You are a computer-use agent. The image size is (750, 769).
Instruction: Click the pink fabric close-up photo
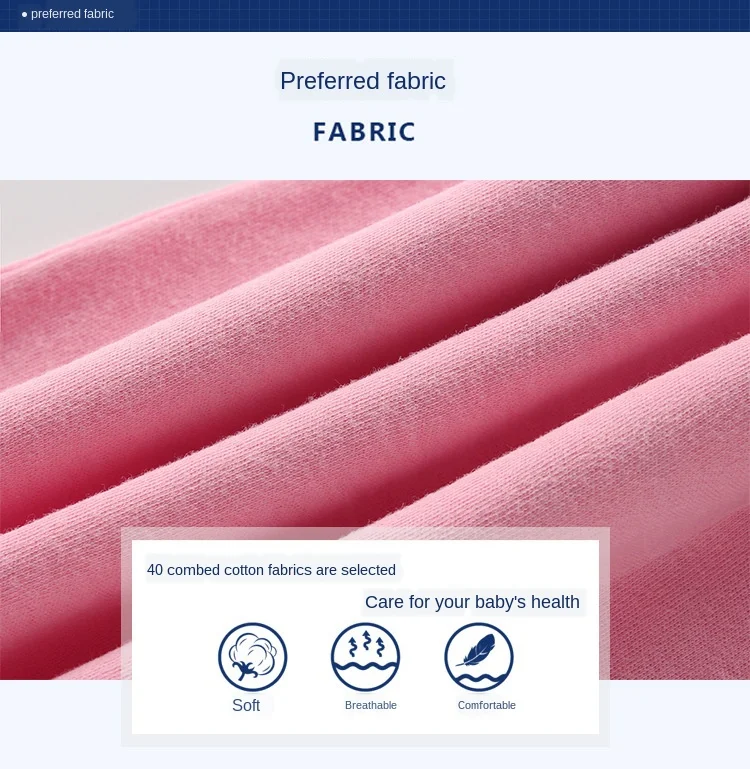pyautogui.click(x=375, y=353)
